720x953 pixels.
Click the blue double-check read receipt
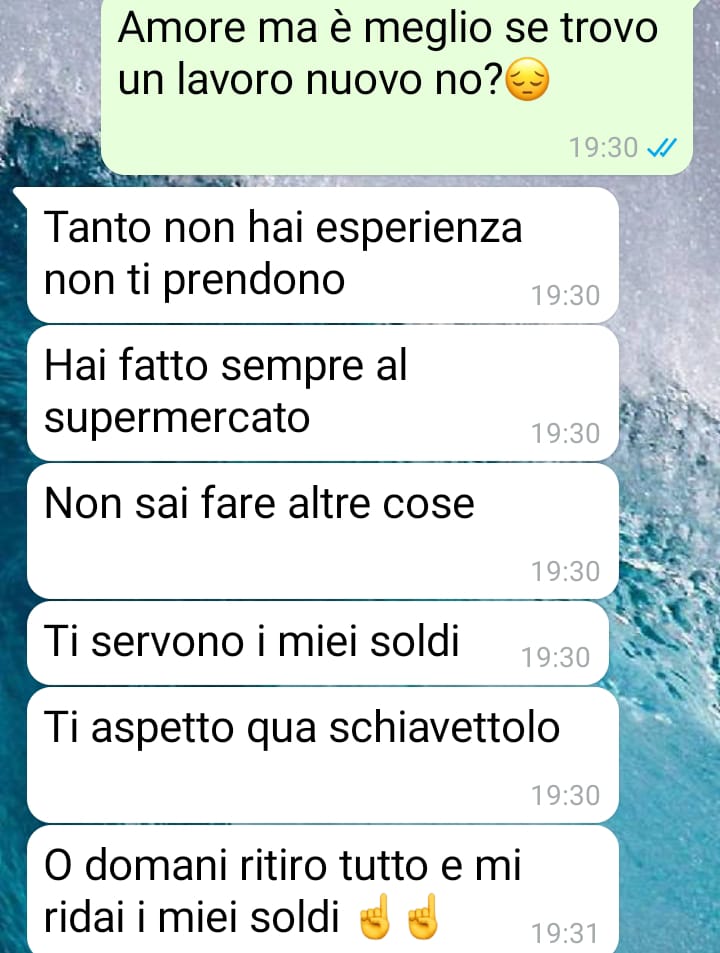pyautogui.click(x=662, y=148)
